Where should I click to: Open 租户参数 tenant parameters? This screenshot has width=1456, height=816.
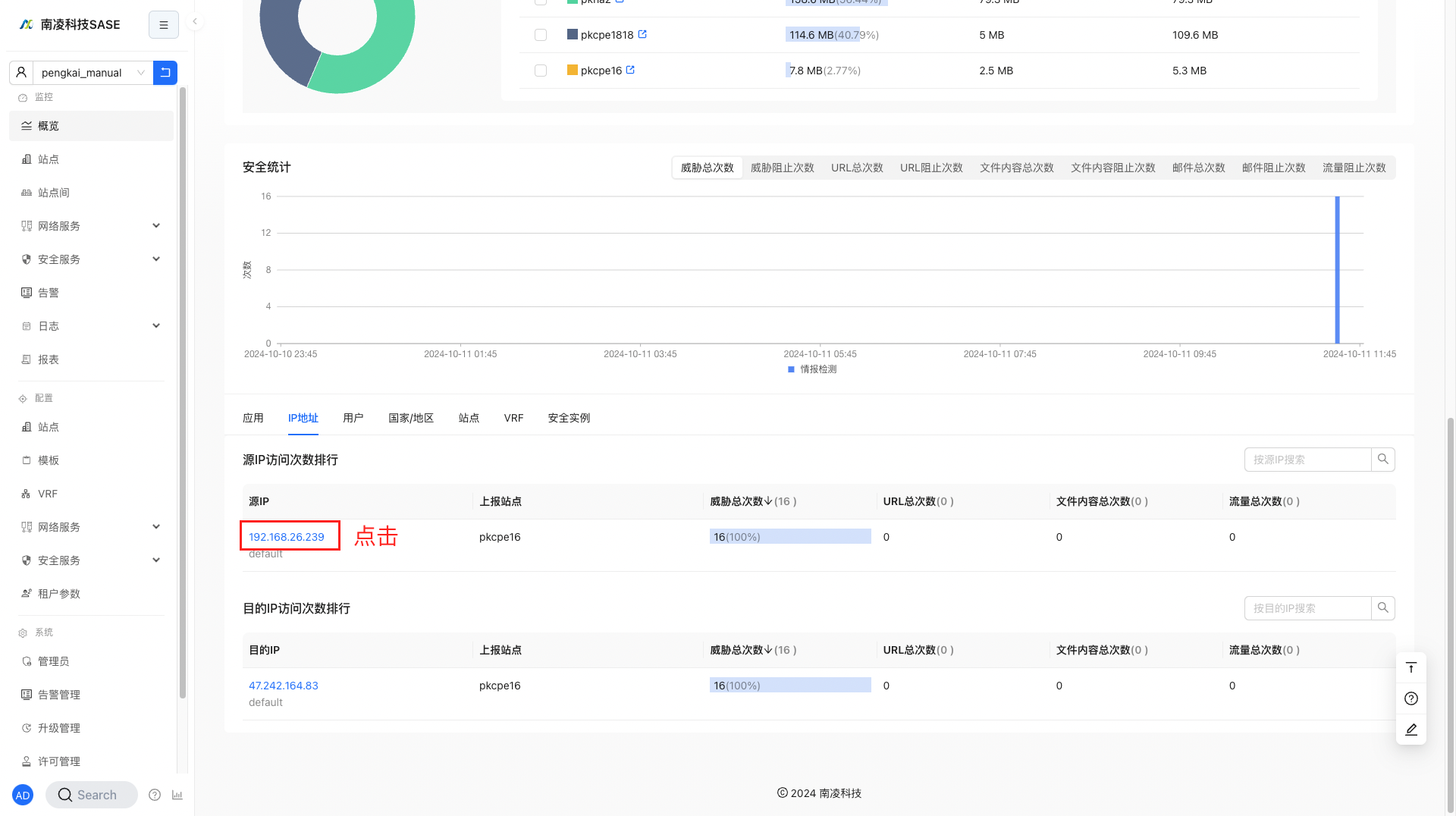tap(91, 594)
